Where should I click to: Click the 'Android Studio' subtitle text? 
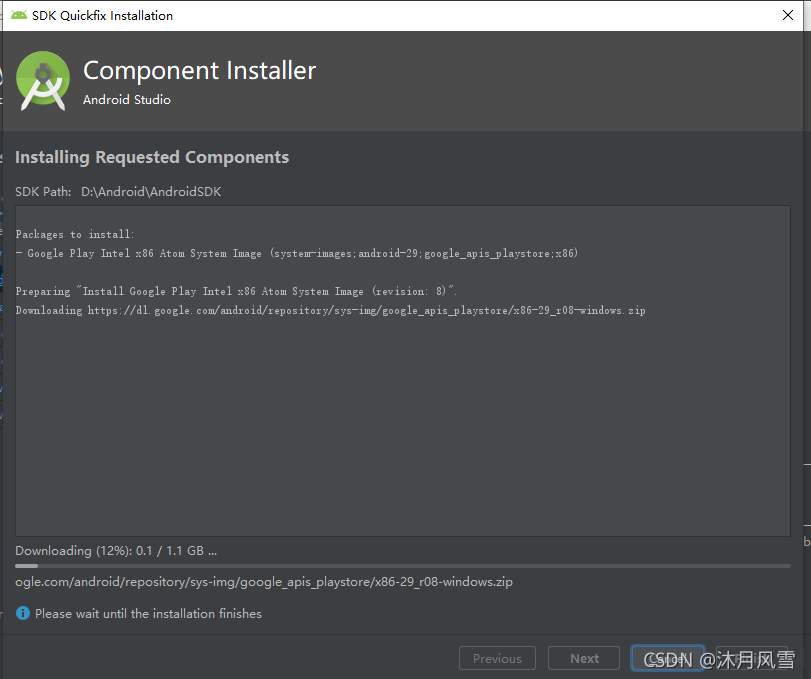coord(127,99)
